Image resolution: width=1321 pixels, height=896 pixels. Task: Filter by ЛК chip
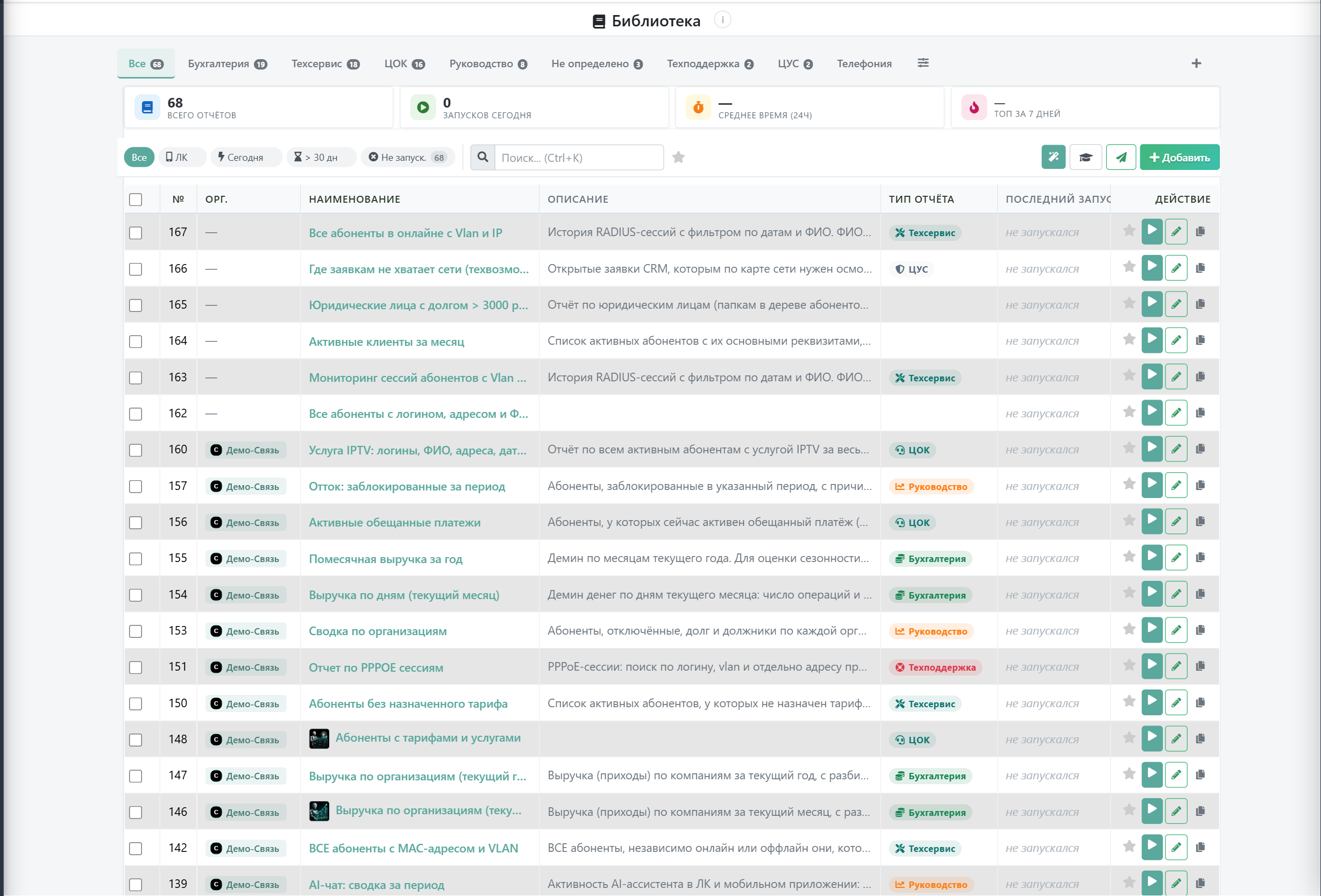point(182,157)
